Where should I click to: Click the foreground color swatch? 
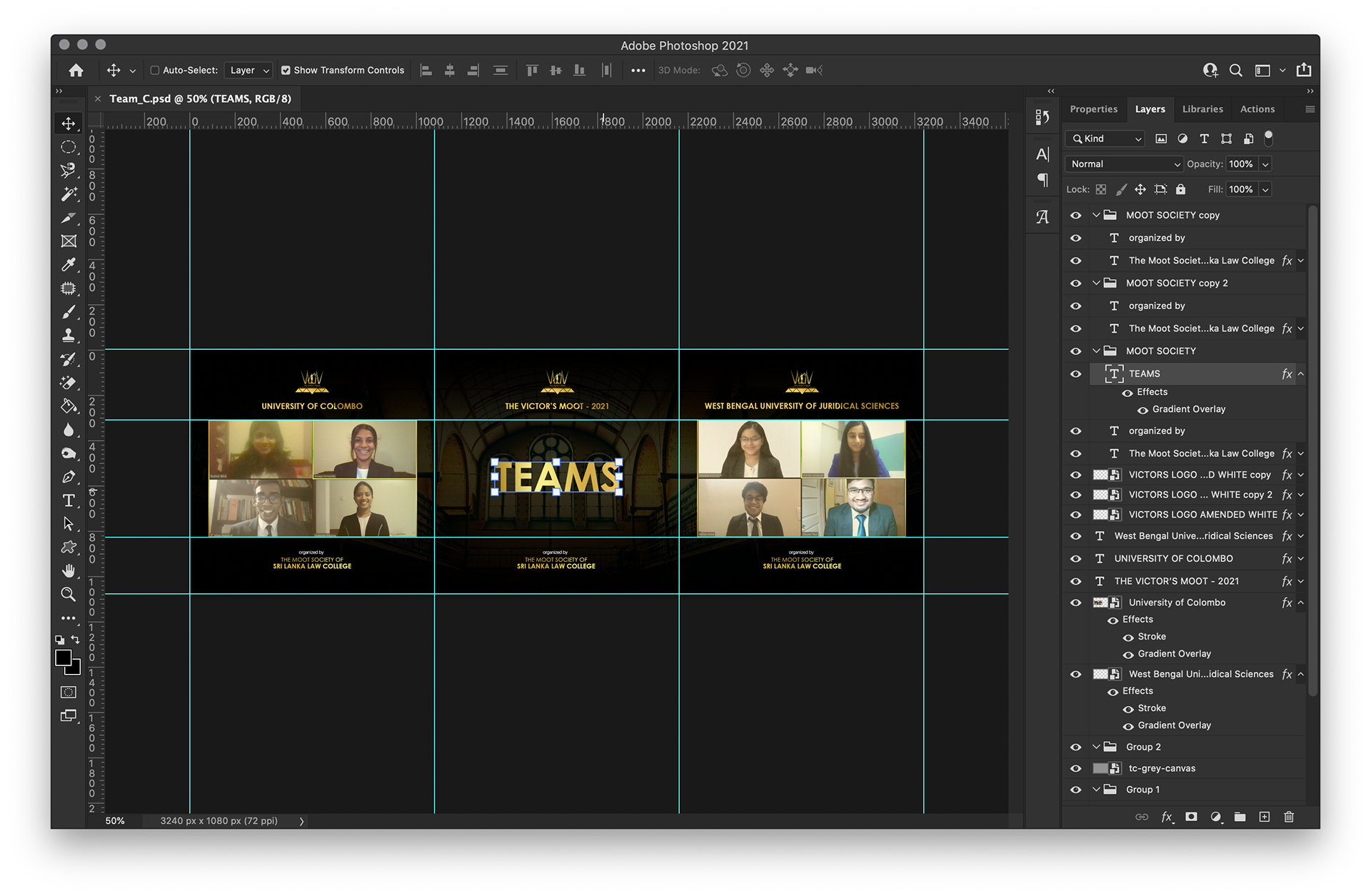pos(64,658)
